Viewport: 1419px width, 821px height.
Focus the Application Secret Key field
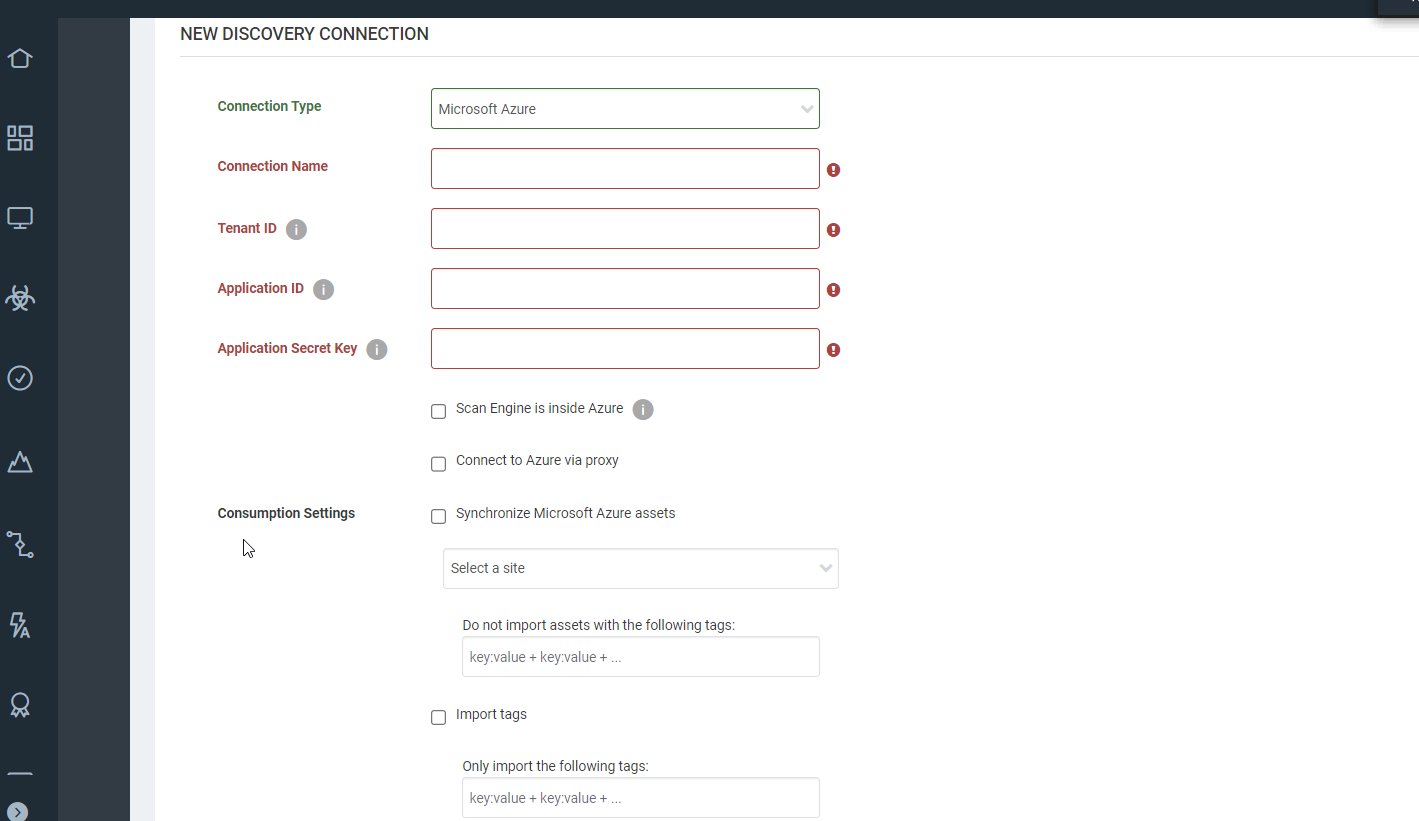(x=625, y=349)
